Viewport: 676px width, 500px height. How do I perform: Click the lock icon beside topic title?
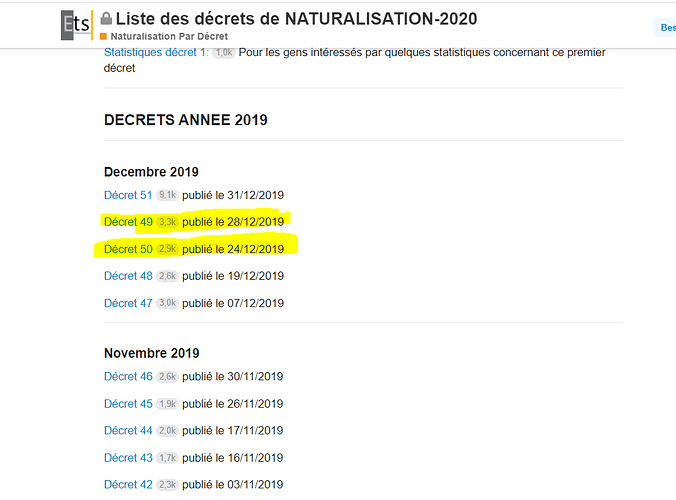pos(106,19)
